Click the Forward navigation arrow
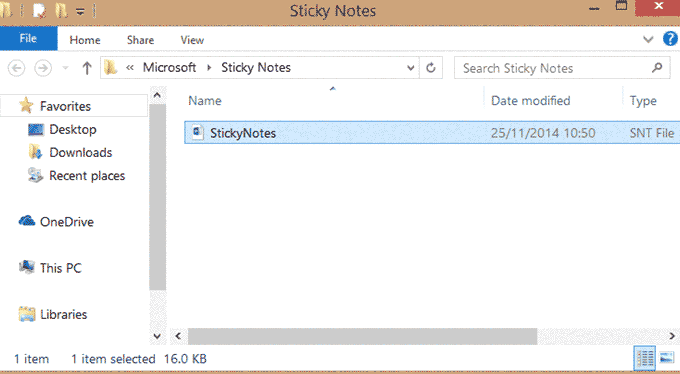The image size is (680, 374). pos(43,68)
